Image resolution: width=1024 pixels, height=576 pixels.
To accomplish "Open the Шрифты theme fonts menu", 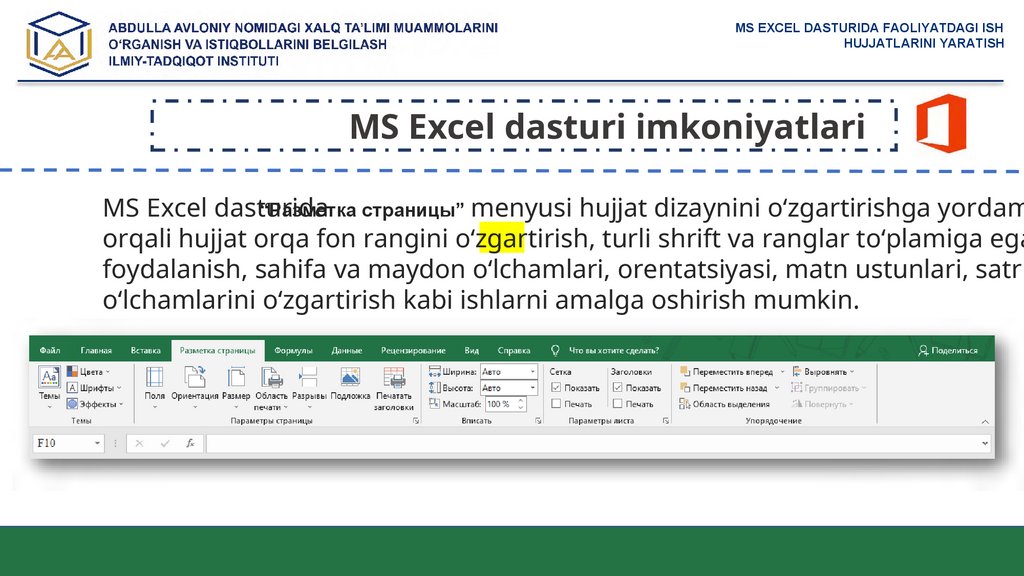I will [x=94, y=388].
